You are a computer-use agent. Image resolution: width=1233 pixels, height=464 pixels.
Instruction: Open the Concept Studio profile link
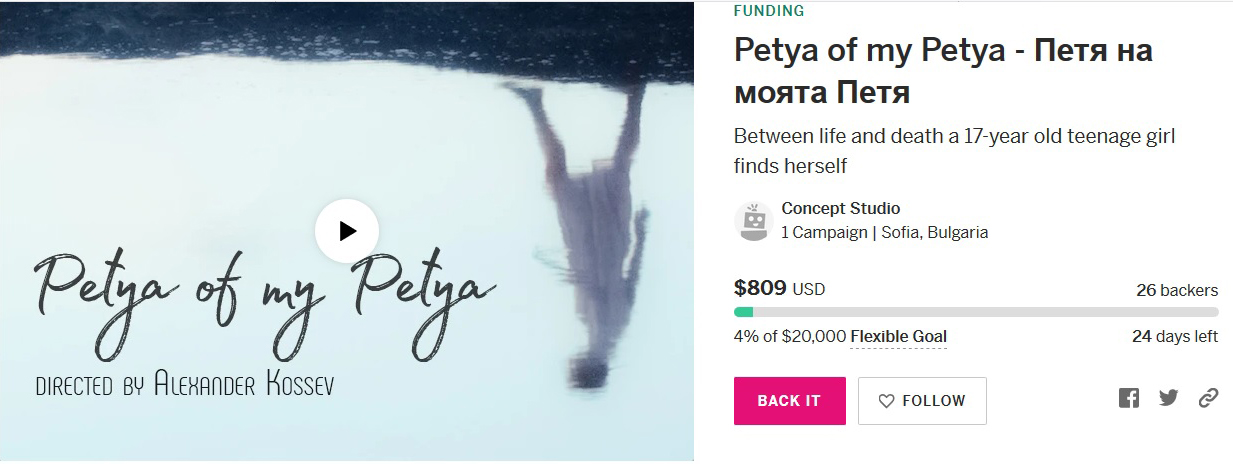click(x=840, y=209)
